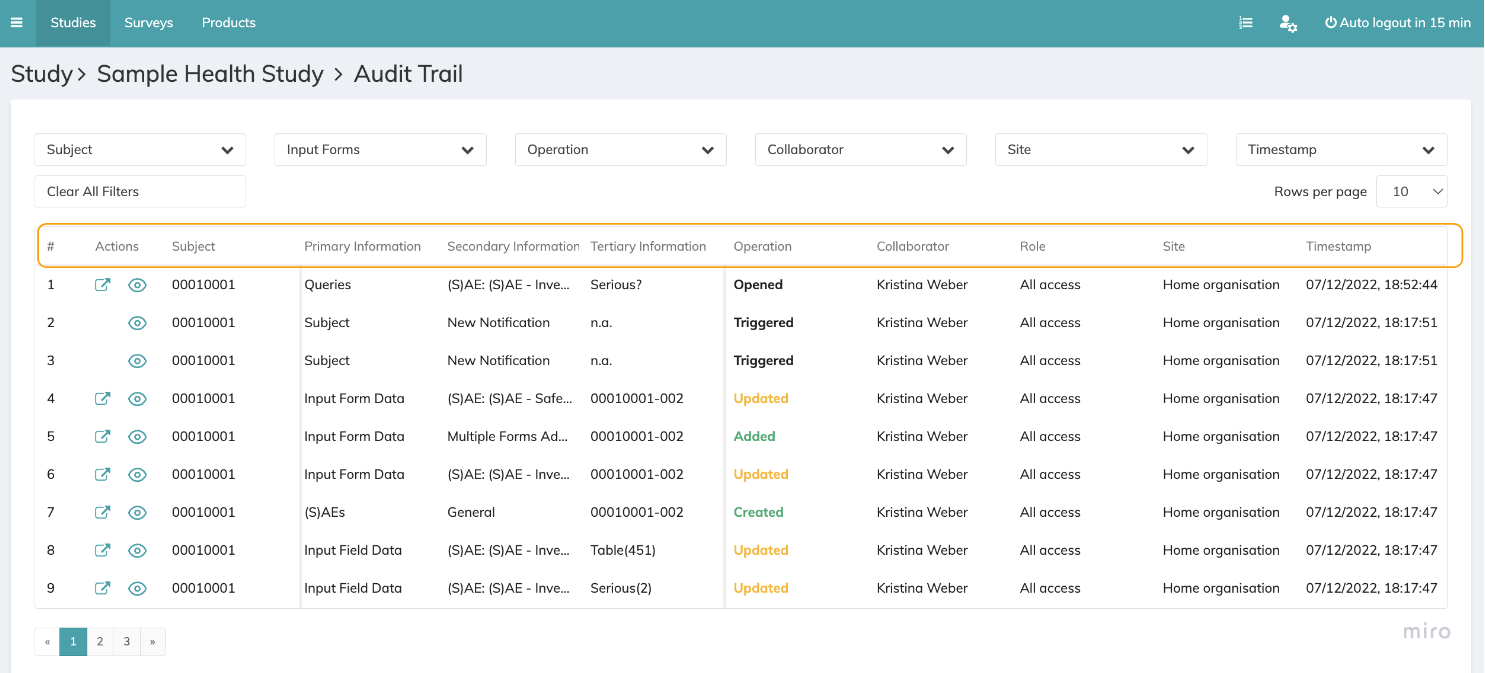The image size is (1485, 673).
Task: View details eye icon for row 5
Action: tap(138, 437)
